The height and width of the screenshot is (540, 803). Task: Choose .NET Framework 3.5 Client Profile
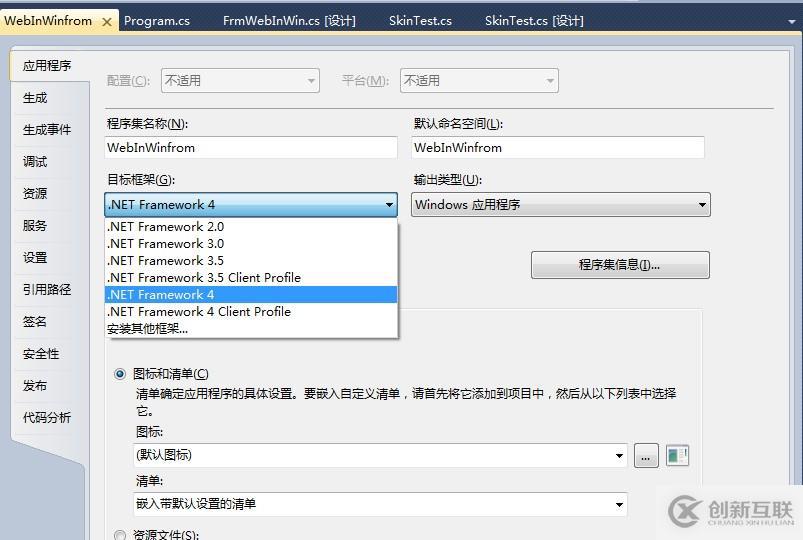point(204,278)
